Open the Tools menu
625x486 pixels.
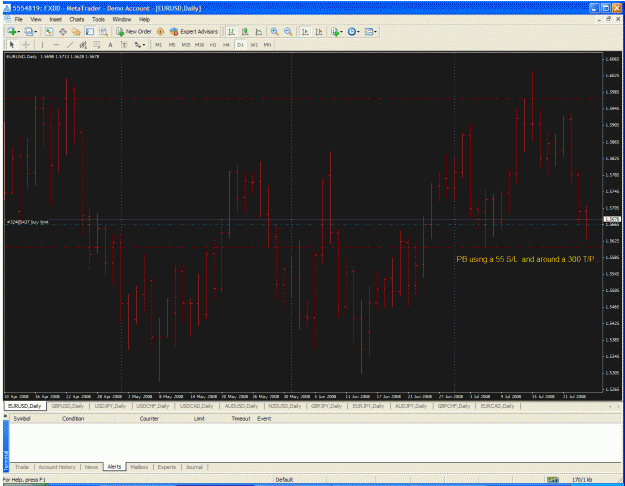(98, 19)
